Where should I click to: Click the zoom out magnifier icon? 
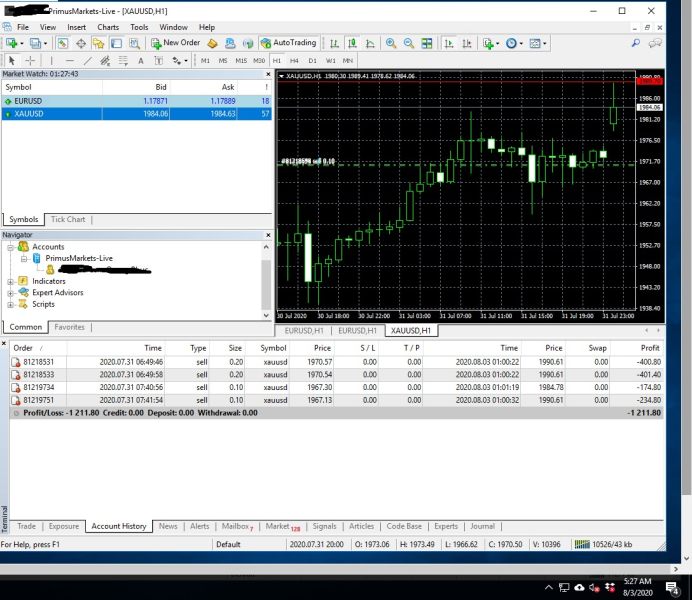[x=408, y=43]
